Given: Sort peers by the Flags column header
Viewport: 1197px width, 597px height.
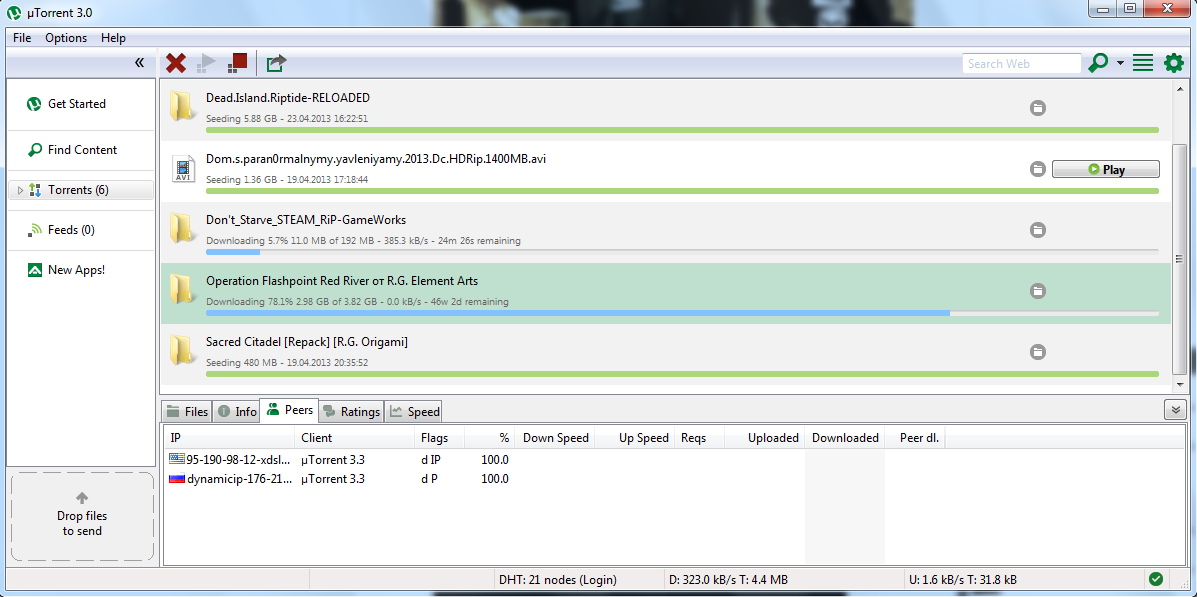Looking at the screenshot, I should [x=439, y=437].
